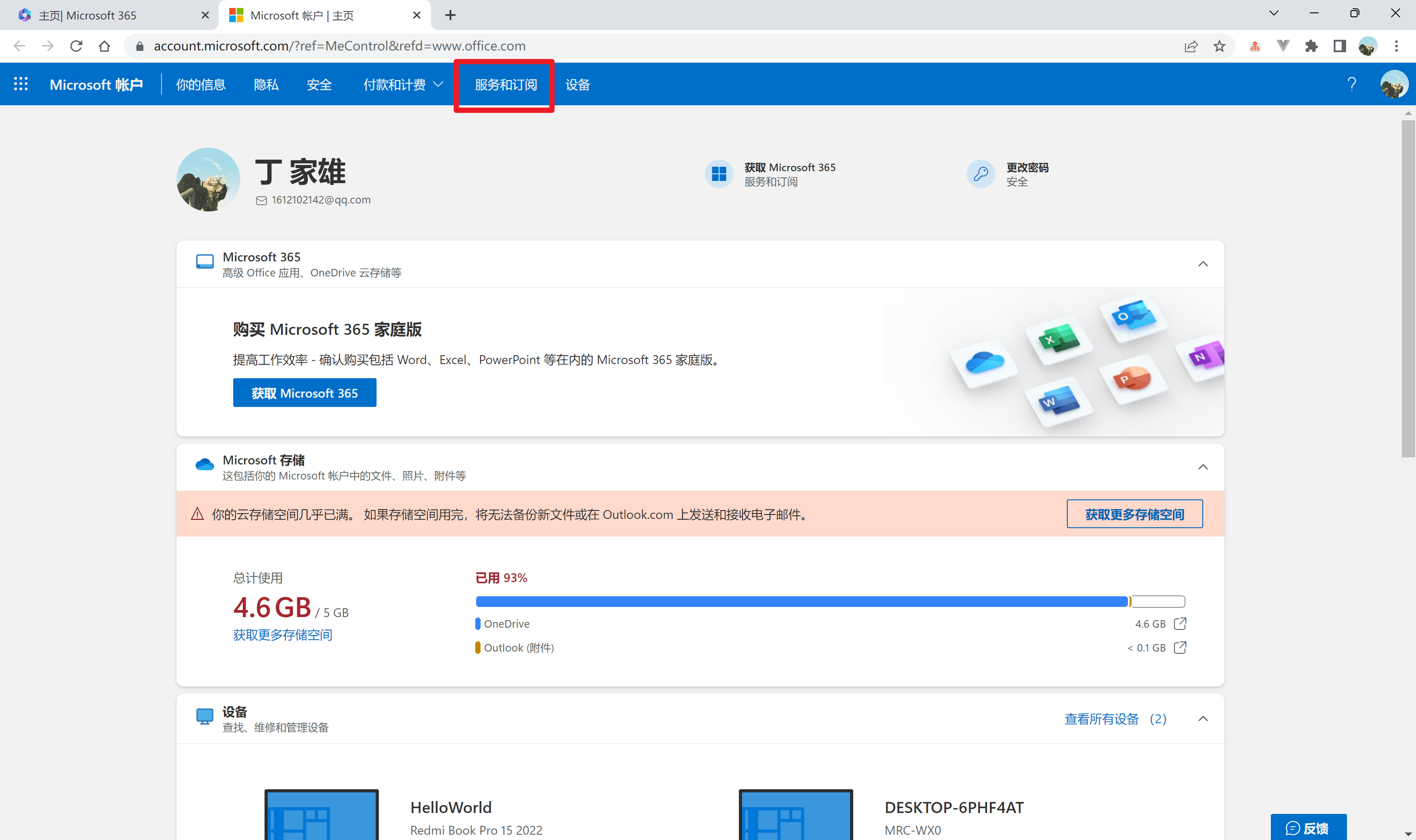Click the HelloWorld device name
The width and height of the screenshot is (1416, 840).
(x=450, y=807)
